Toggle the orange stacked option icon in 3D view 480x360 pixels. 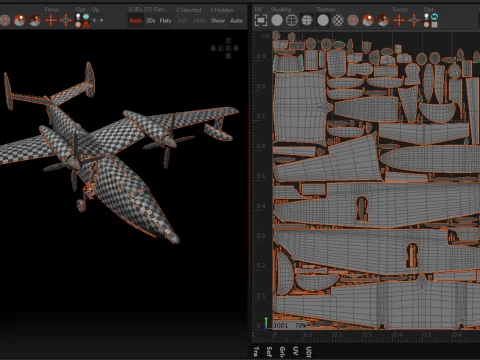[86, 24]
